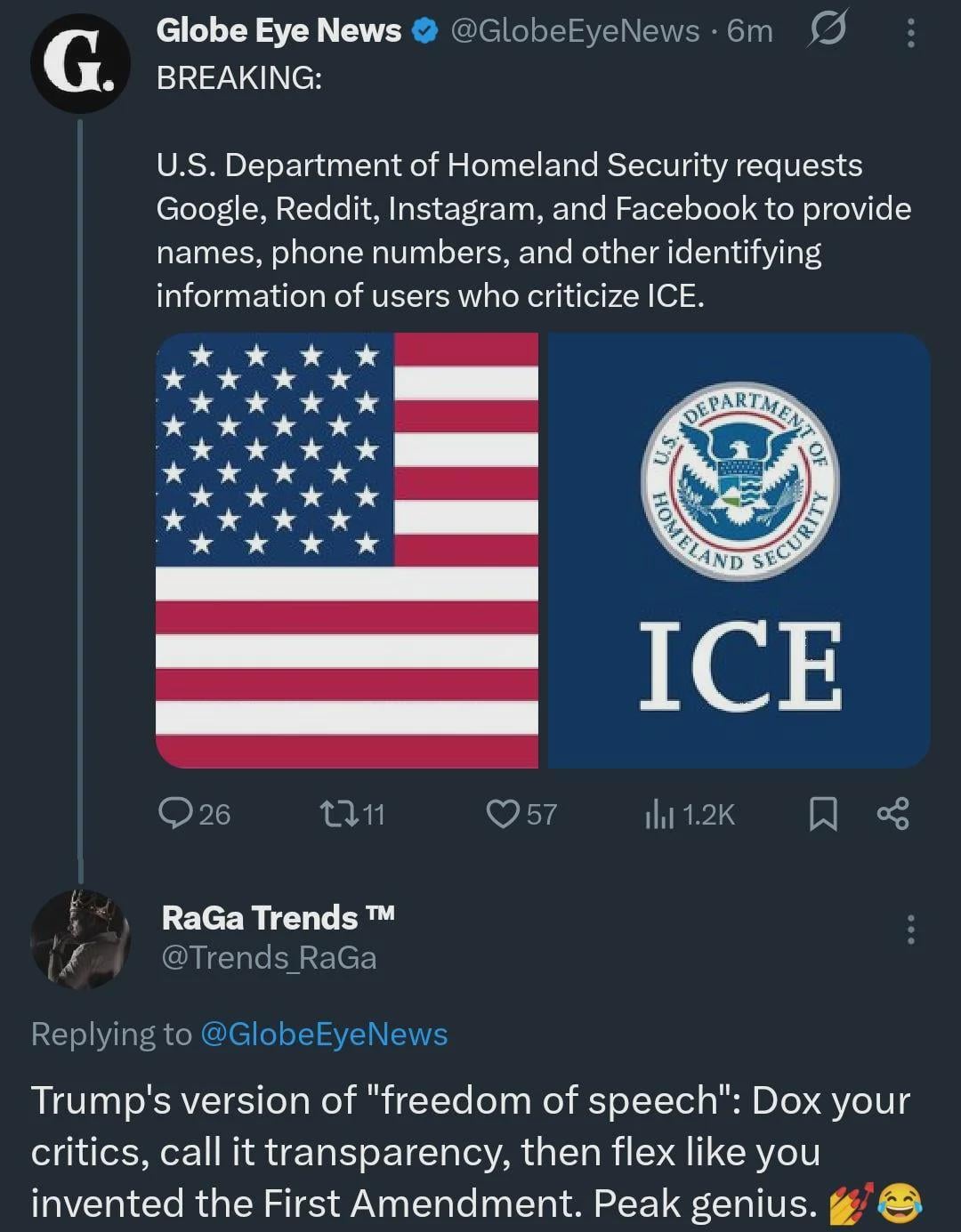
Task: Open more options on Globe Eye News tweet
Action: click(x=909, y=33)
